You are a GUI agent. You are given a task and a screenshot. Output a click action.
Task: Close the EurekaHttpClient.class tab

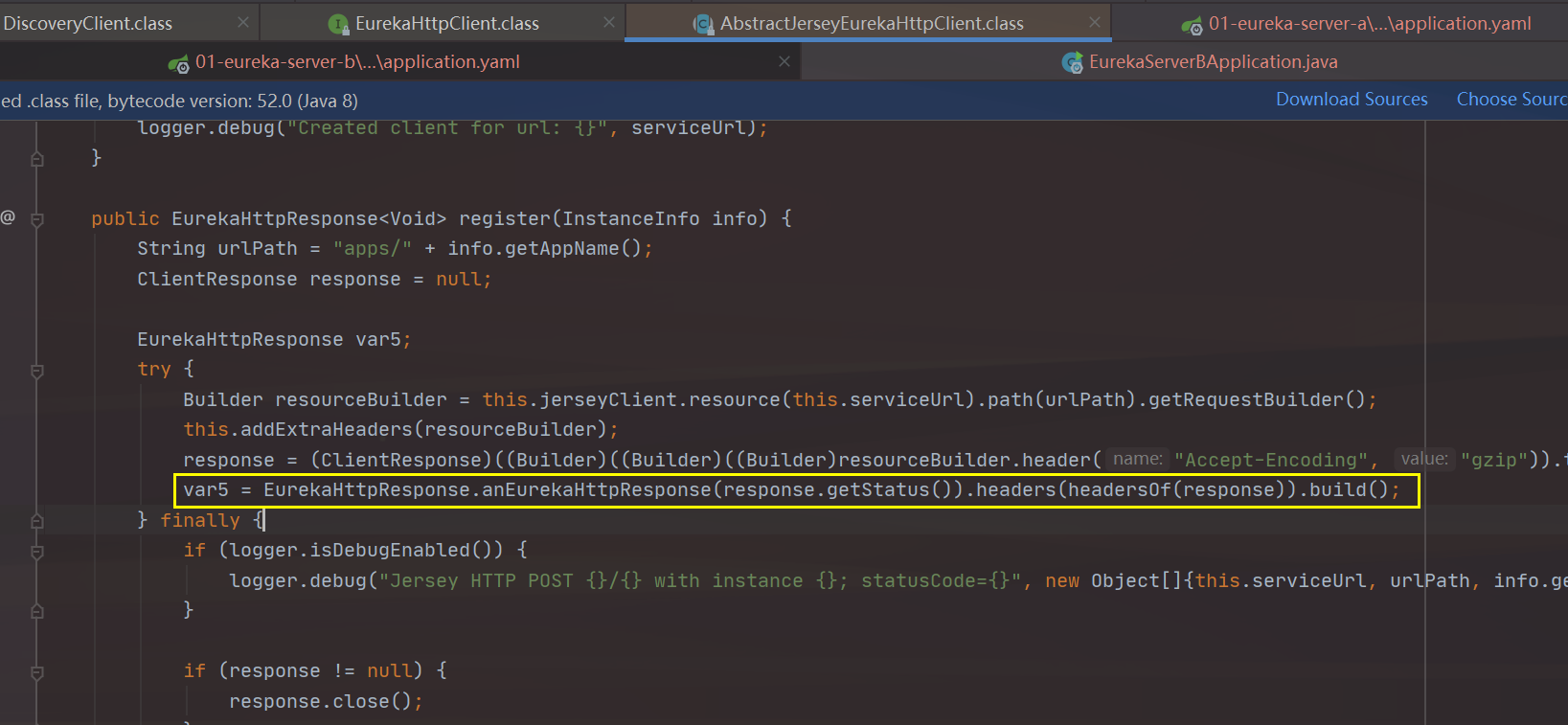click(609, 22)
